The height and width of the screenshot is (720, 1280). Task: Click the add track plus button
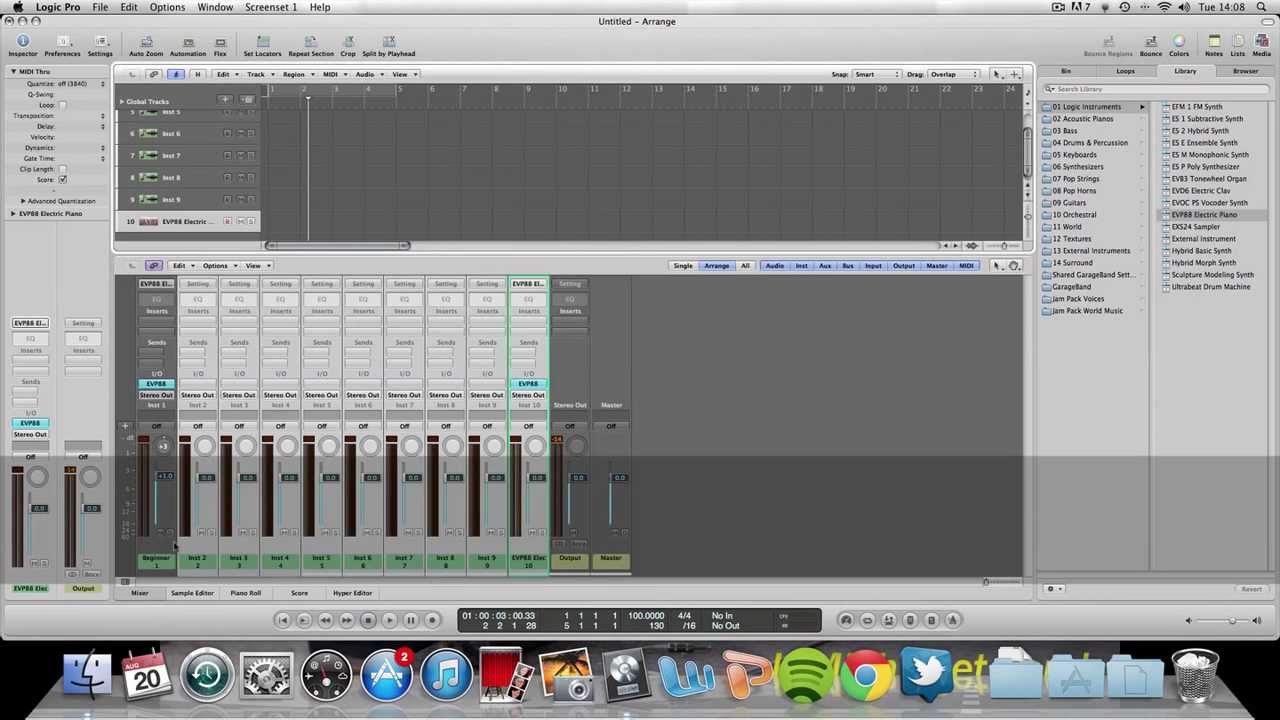click(225, 100)
